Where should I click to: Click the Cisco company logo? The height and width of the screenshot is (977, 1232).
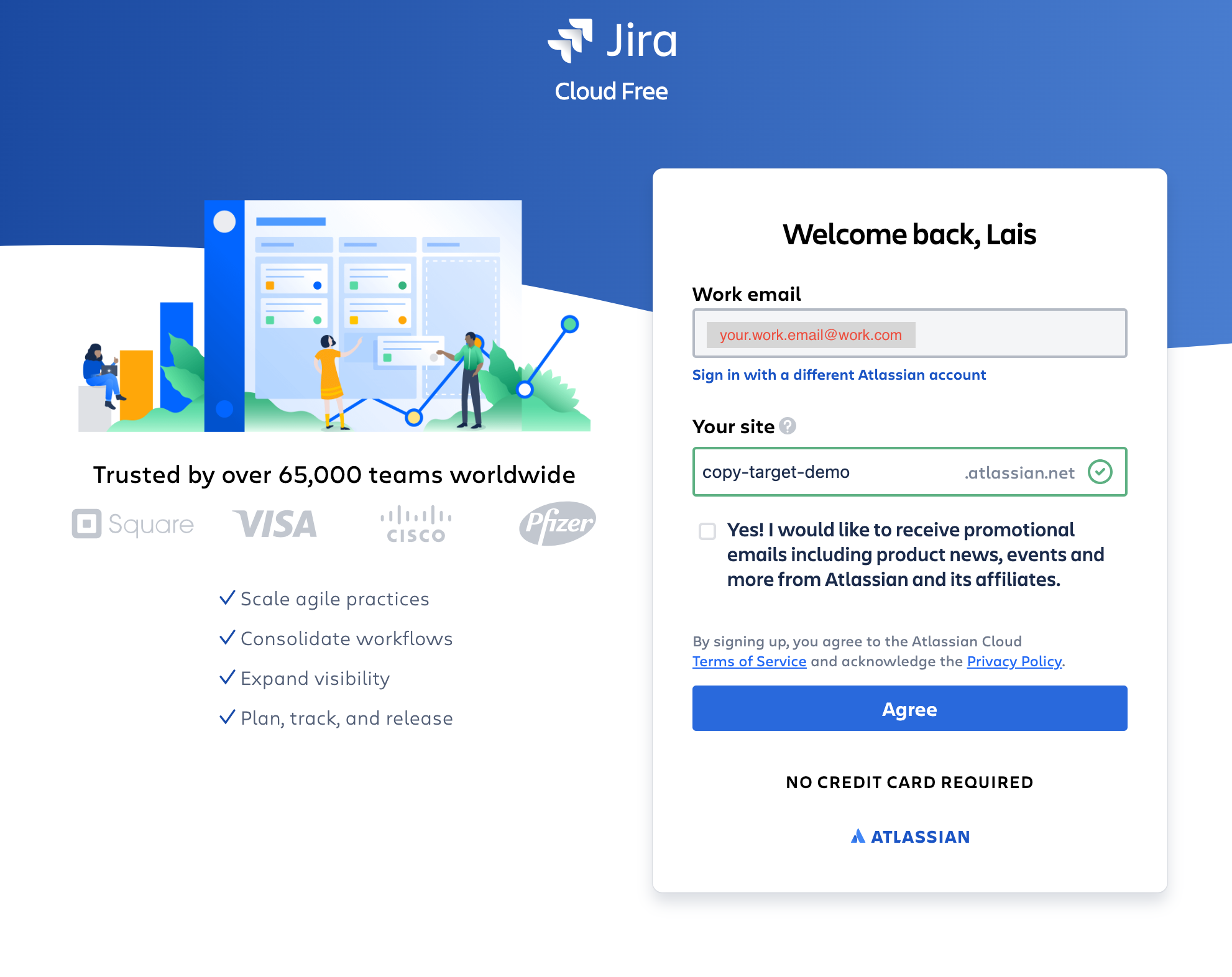coord(415,523)
